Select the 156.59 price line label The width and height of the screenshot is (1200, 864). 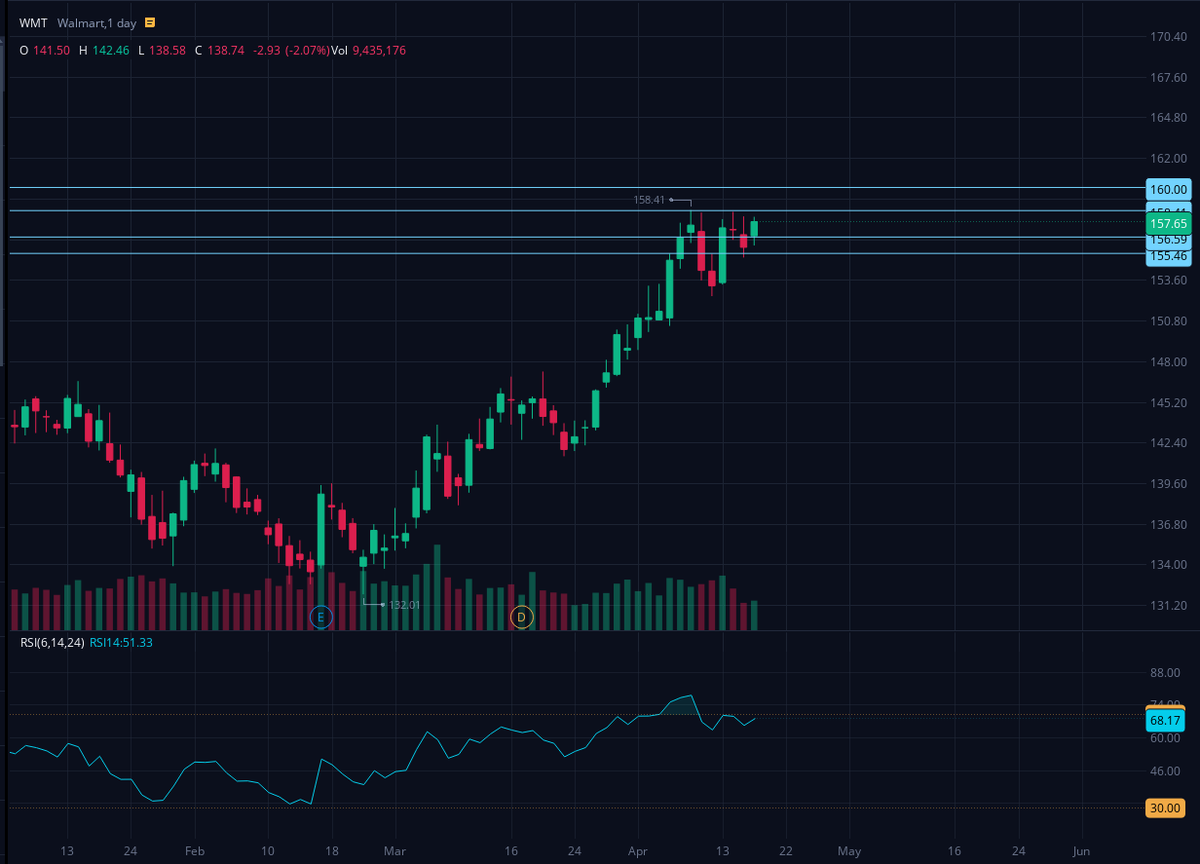[1168, 240]
